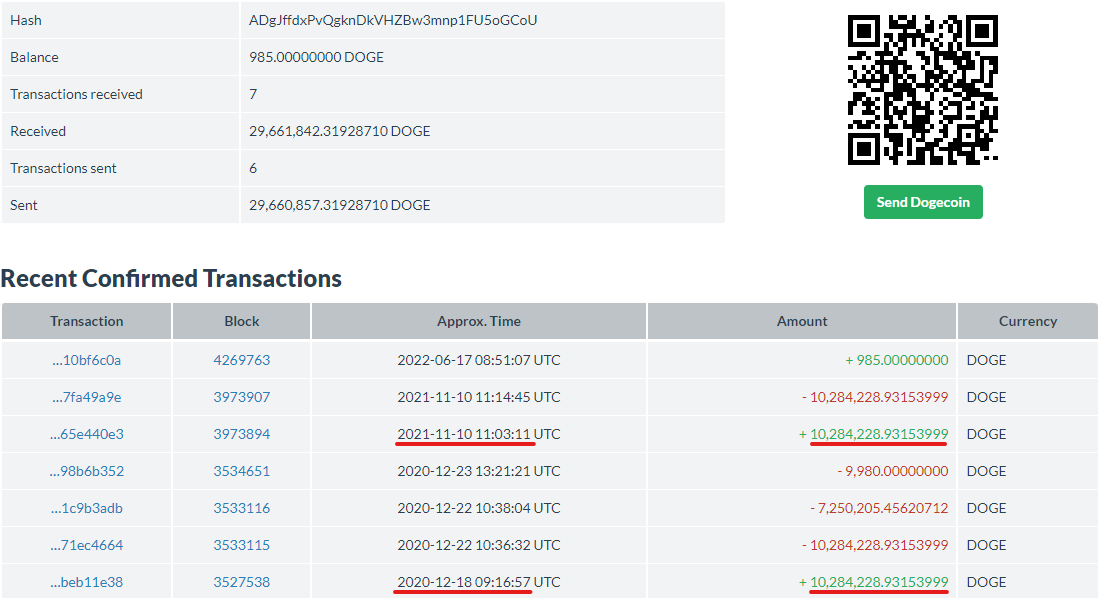Click the Currency column header

tap(1028, 321)
